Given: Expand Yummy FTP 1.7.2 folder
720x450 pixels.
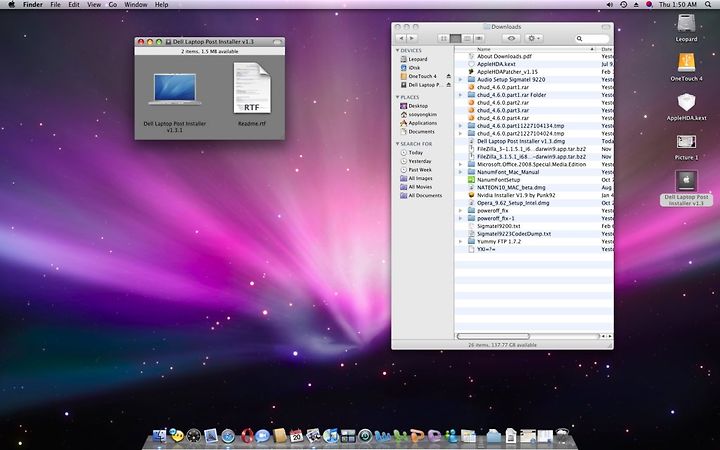Looking at the screenshot, I should [461, 242].
